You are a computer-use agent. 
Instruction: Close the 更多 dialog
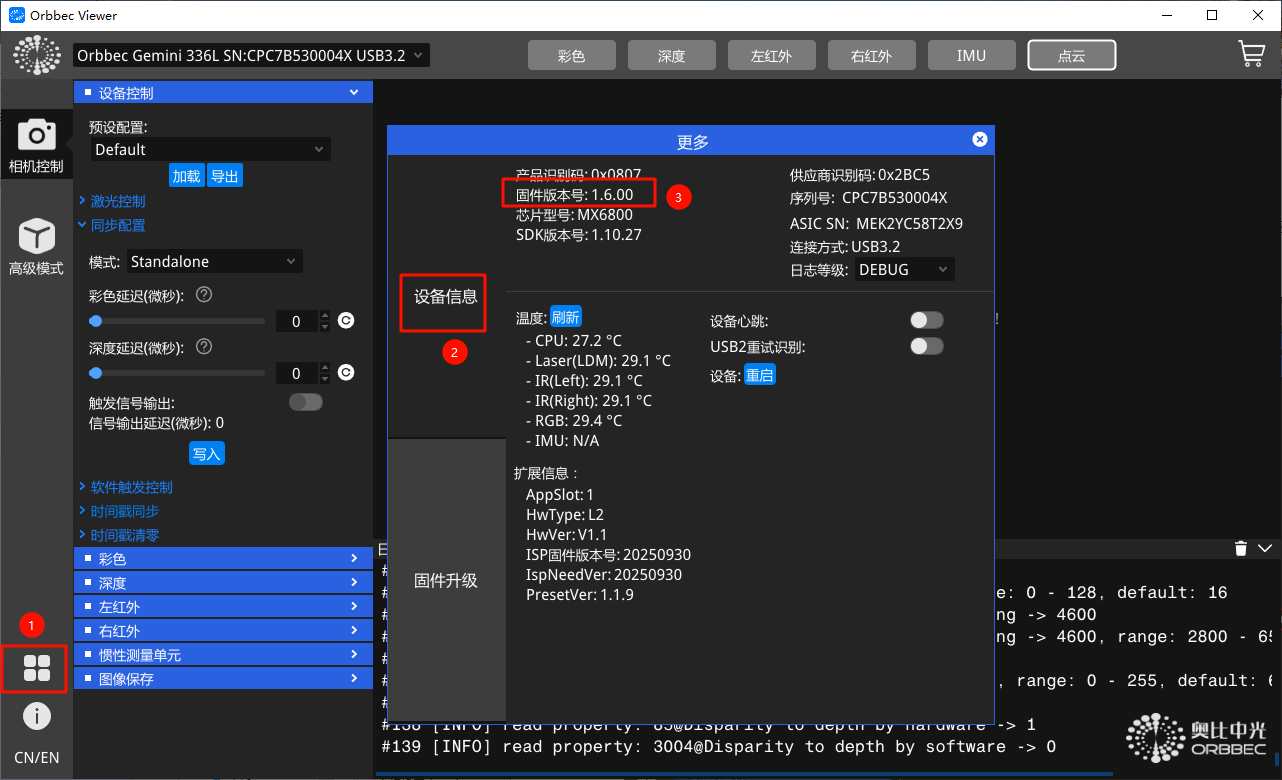(980, 140)
